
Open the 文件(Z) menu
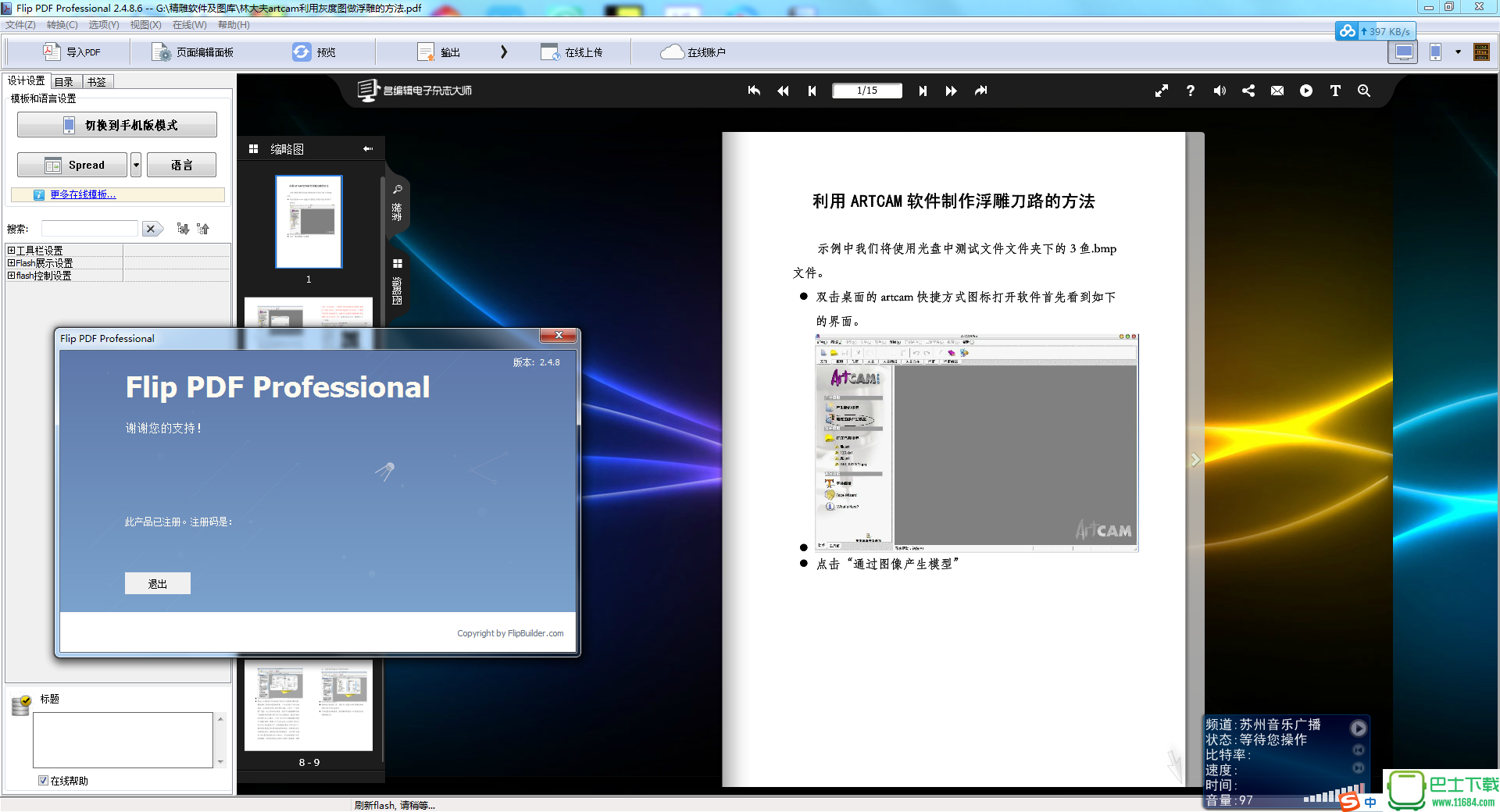[x=20, y=25]
